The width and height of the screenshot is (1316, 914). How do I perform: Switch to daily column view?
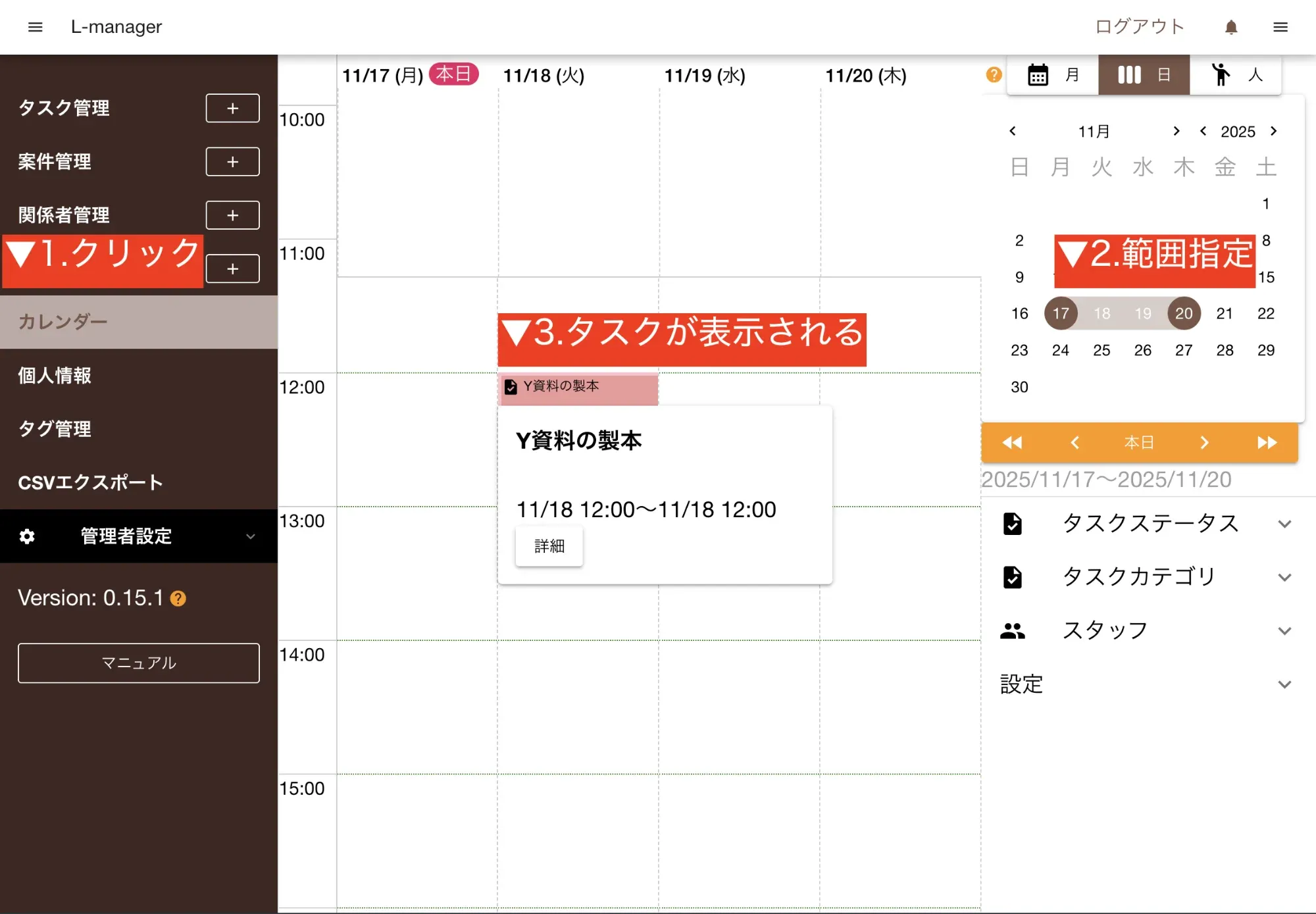pyautogui.click(x=1144, y=75)
